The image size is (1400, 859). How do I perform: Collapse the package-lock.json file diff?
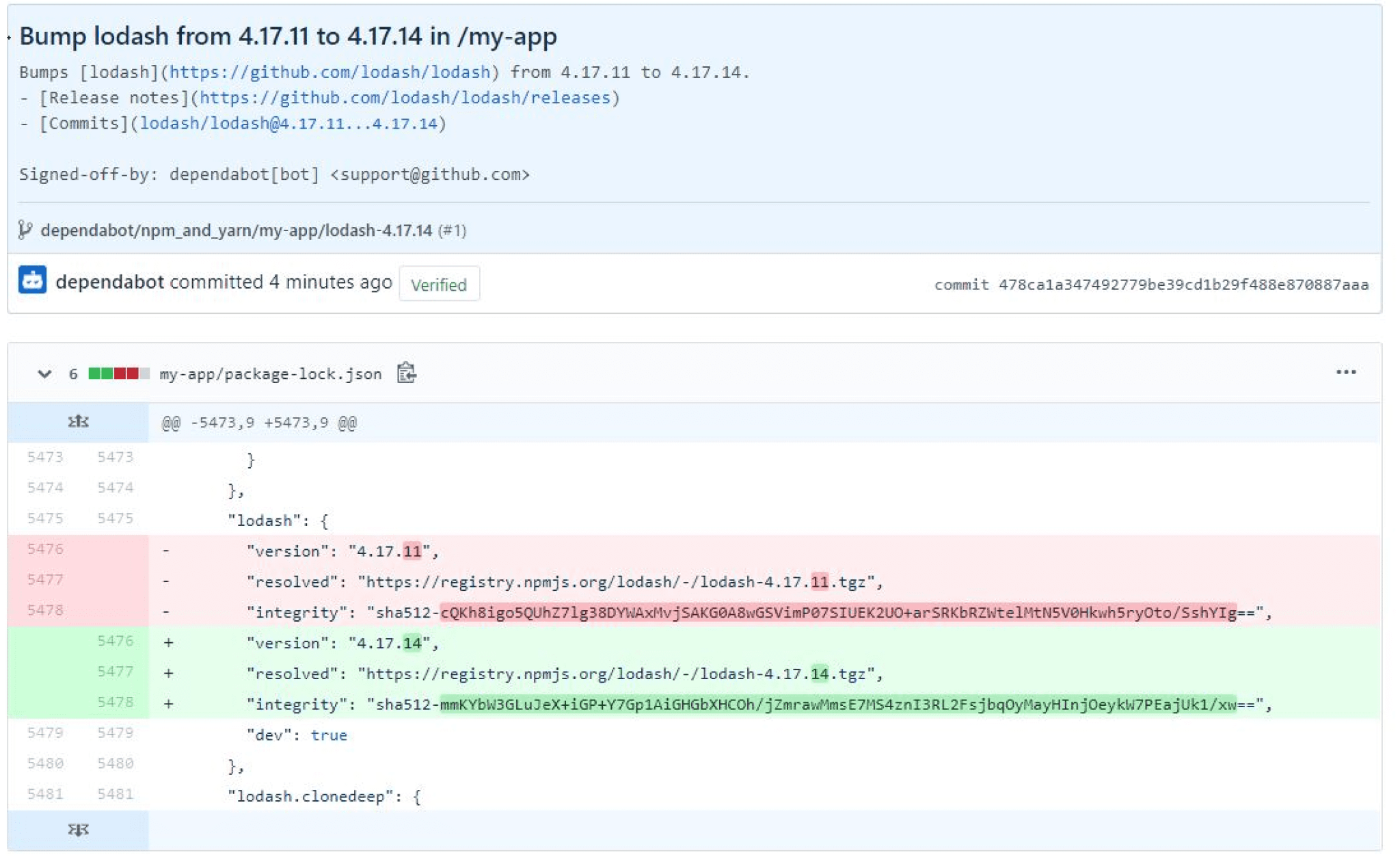44,373
